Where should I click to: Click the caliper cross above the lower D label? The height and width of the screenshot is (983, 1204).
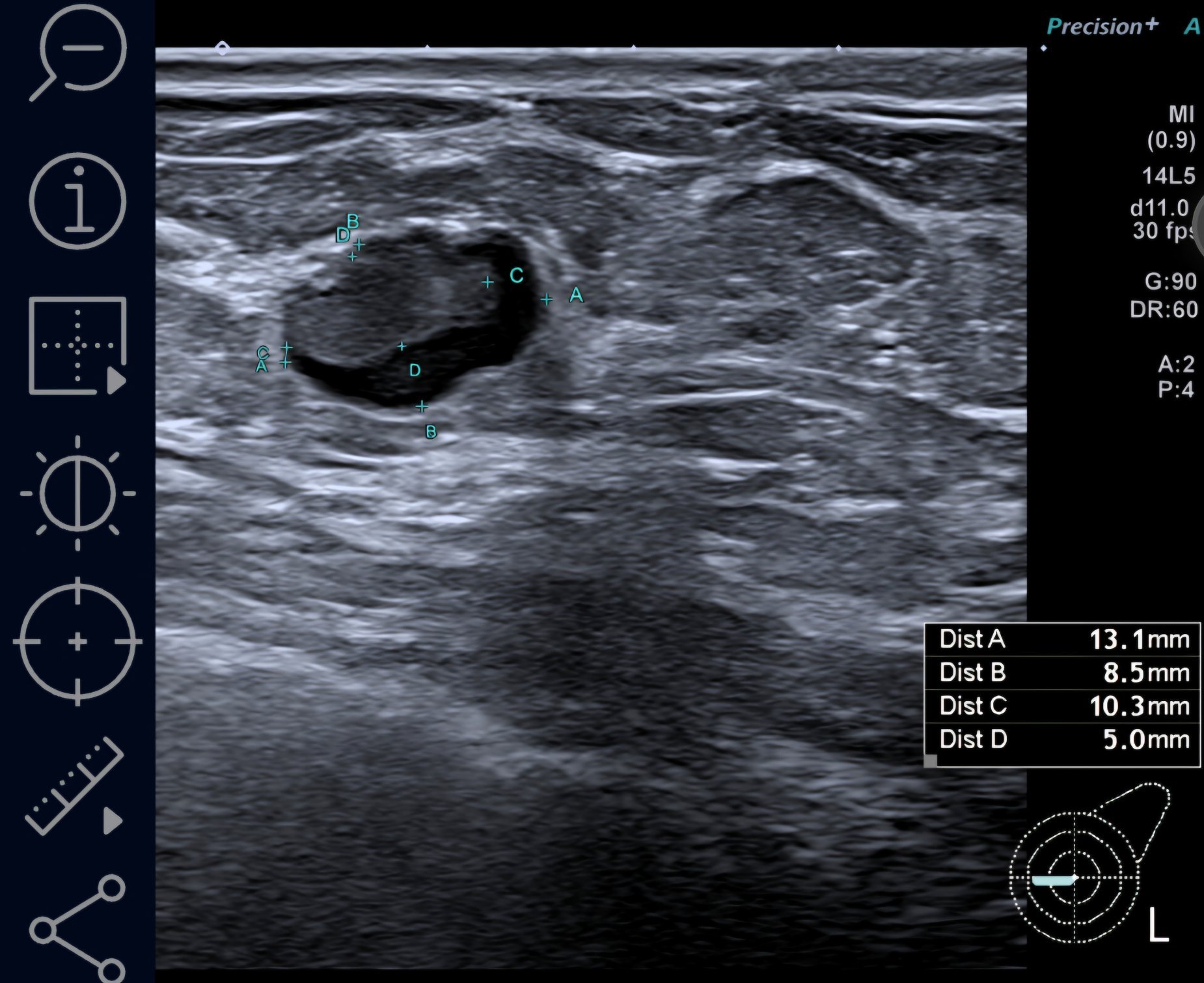402,346
